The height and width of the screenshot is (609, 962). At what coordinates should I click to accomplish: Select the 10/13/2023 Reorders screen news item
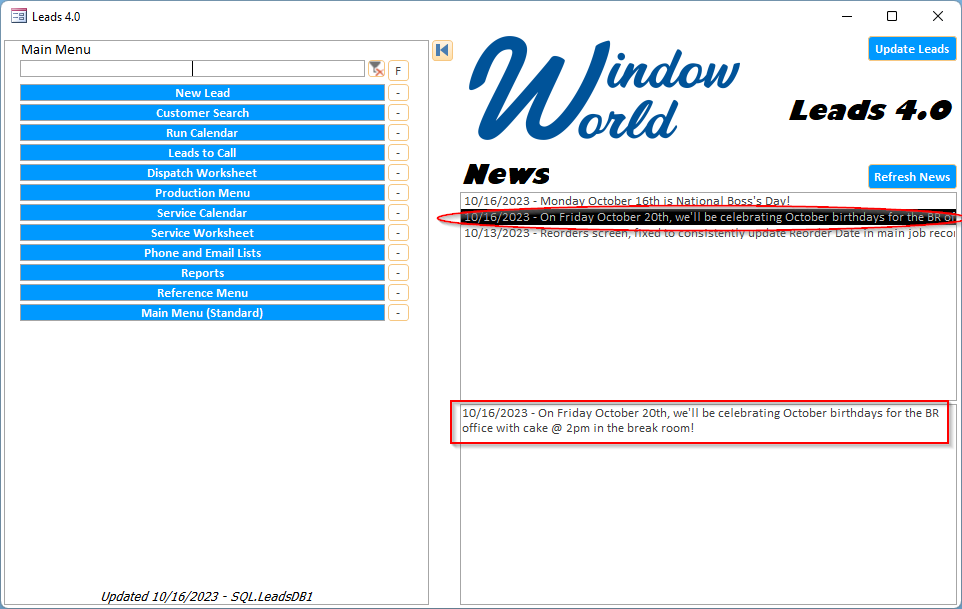click(x=708, y=233)
